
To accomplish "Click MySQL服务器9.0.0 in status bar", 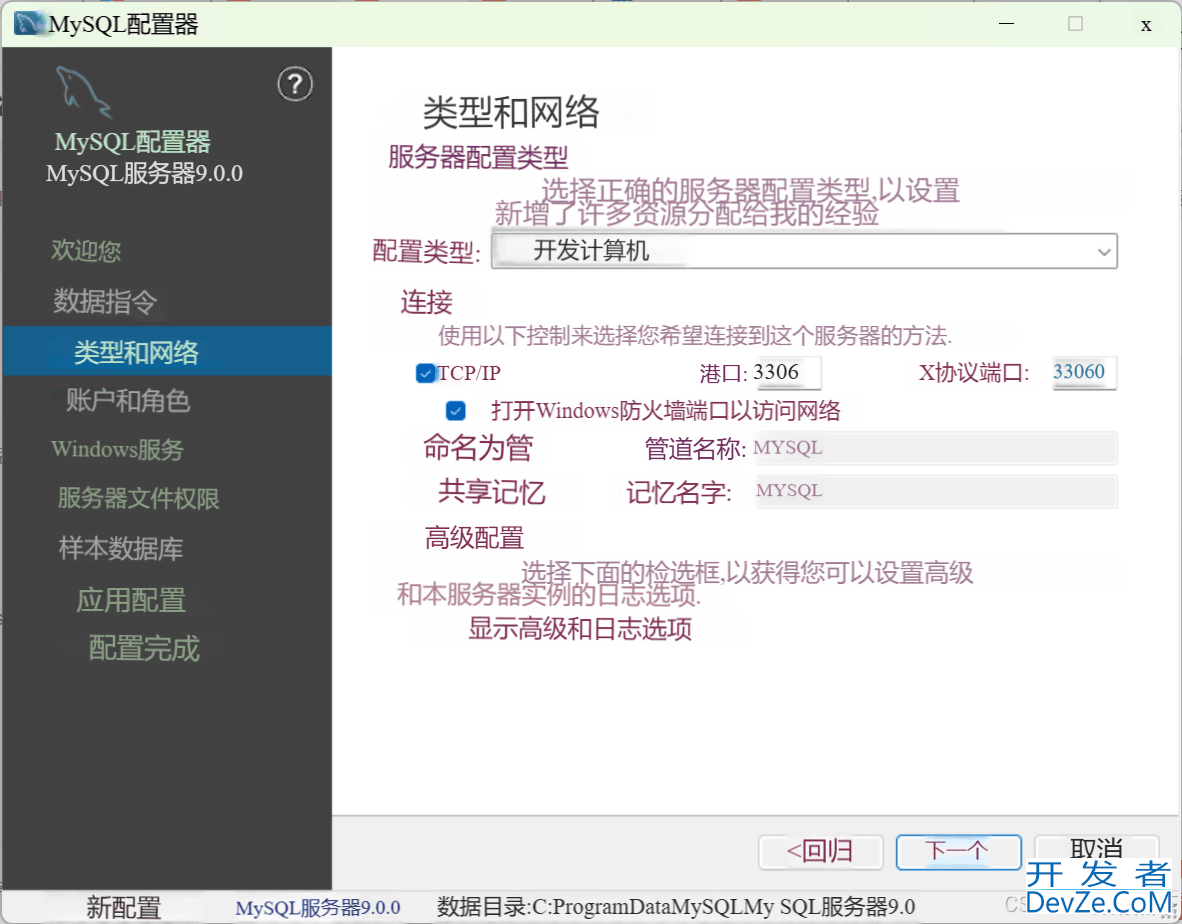I will (x=317, y=907).
